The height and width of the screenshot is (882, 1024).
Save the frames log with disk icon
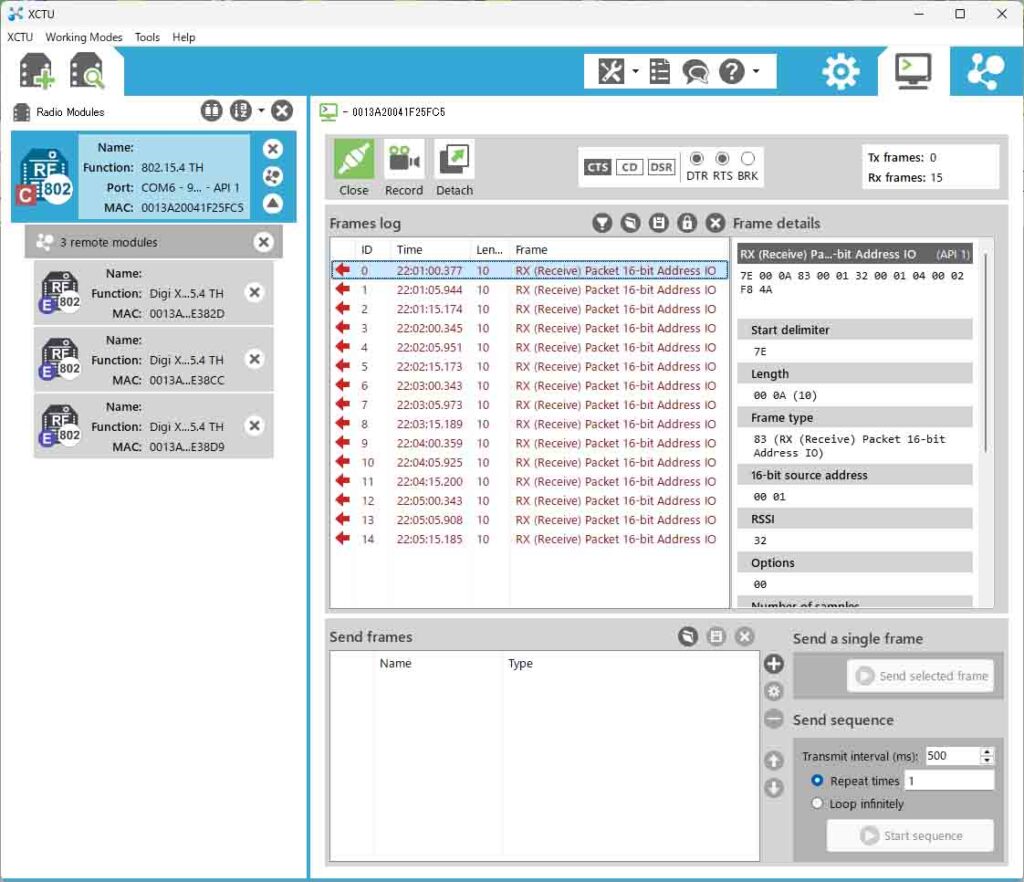click(658, 223)
